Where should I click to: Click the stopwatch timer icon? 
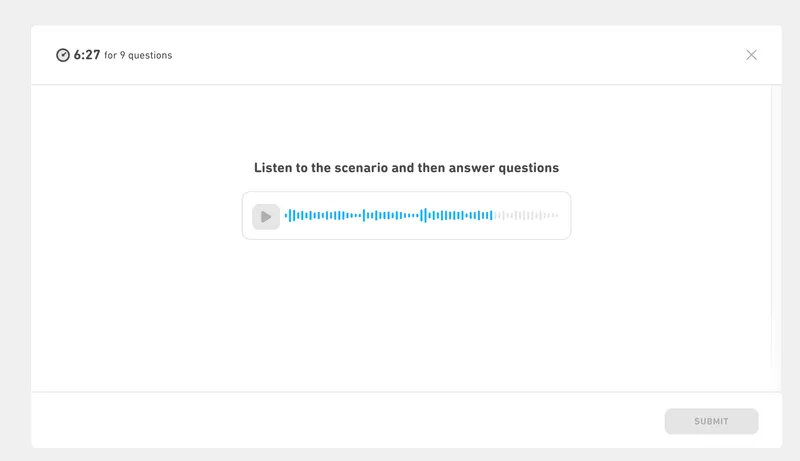[63, 55]
